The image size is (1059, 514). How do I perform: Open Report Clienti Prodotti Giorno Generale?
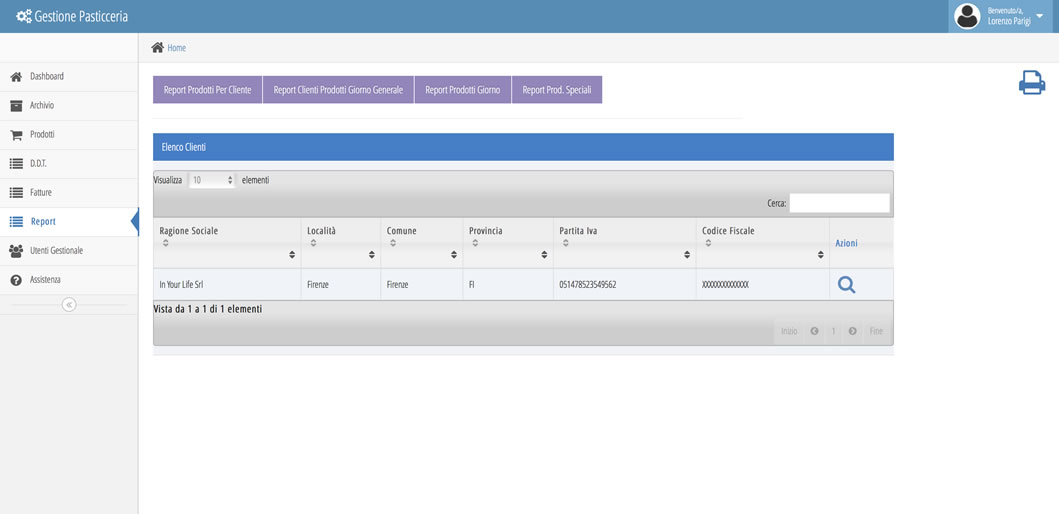coord(338,90)
